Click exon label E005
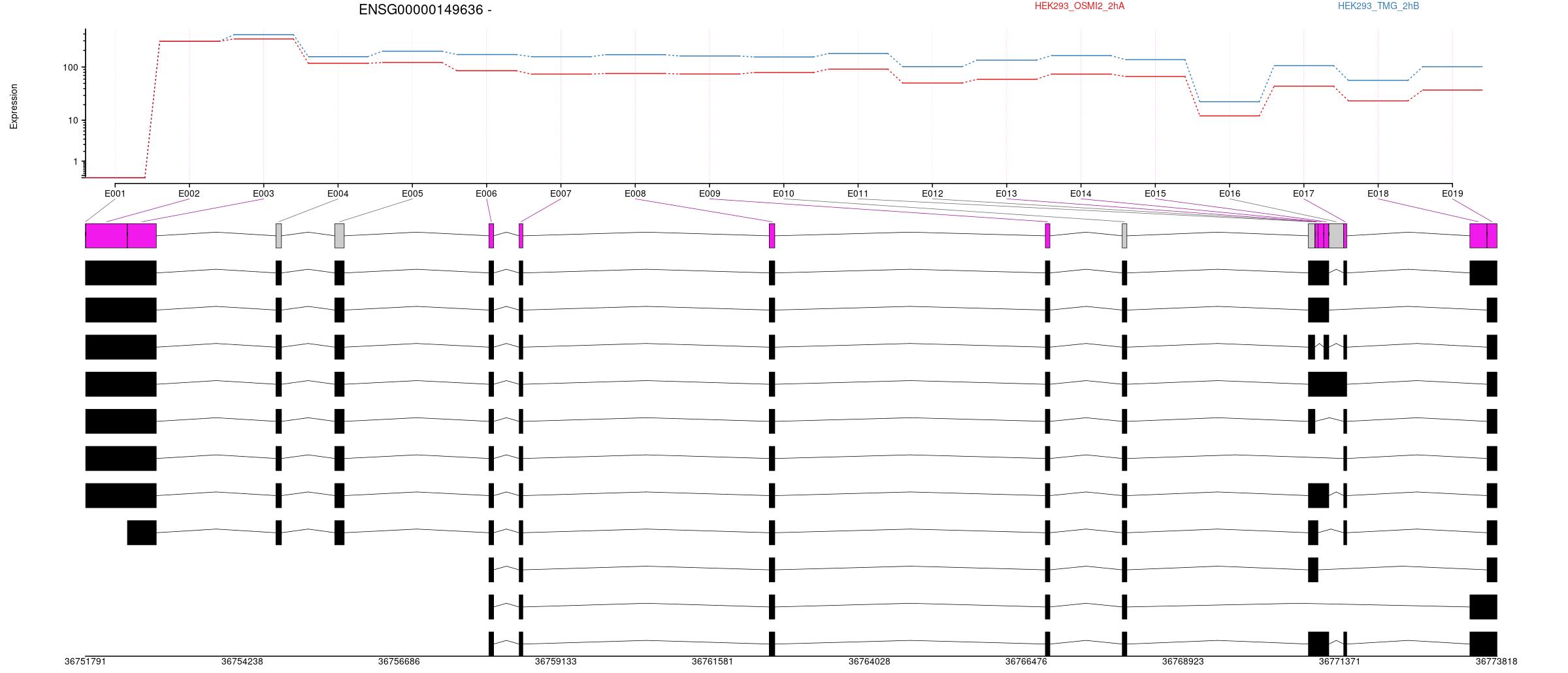Image resolution: width=1568 pixels, height=673 pixels. [x=412, y=193]
